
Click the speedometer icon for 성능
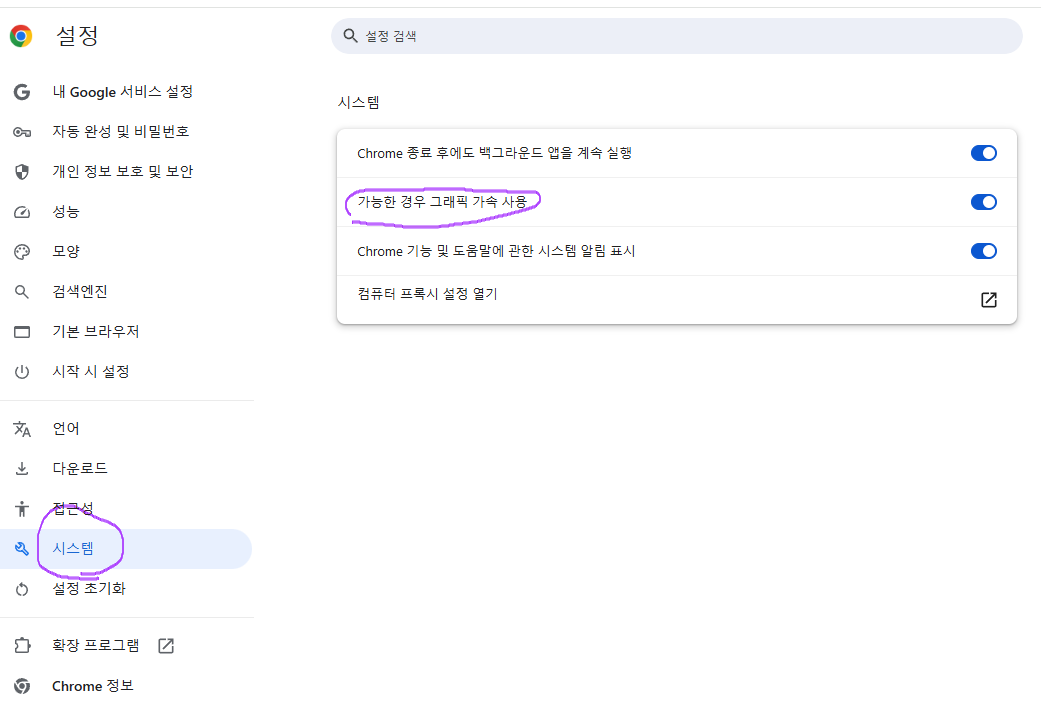tap(22, 212)
